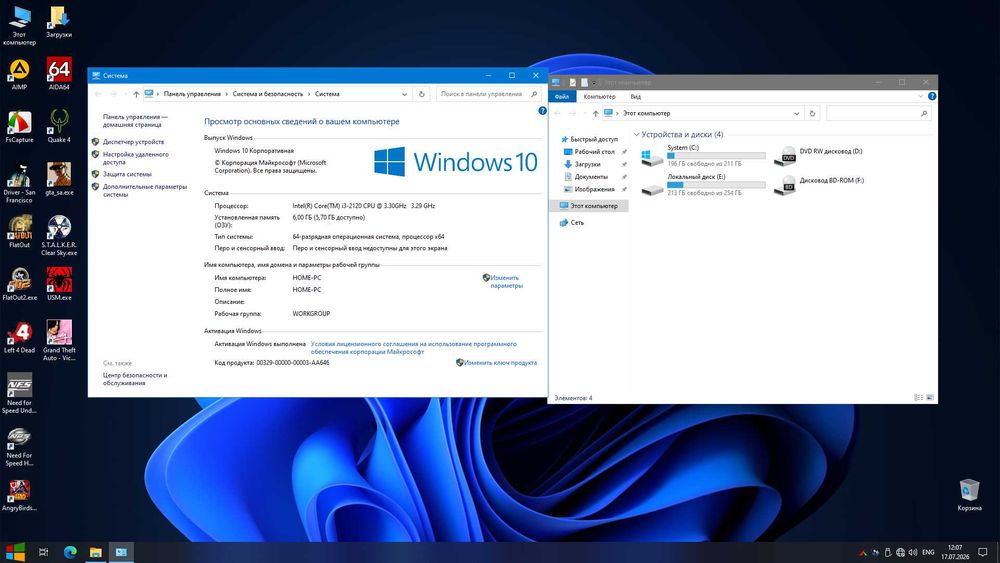Go to Панель управления домашняя страница
The image size is (1000, 563).
135,121
